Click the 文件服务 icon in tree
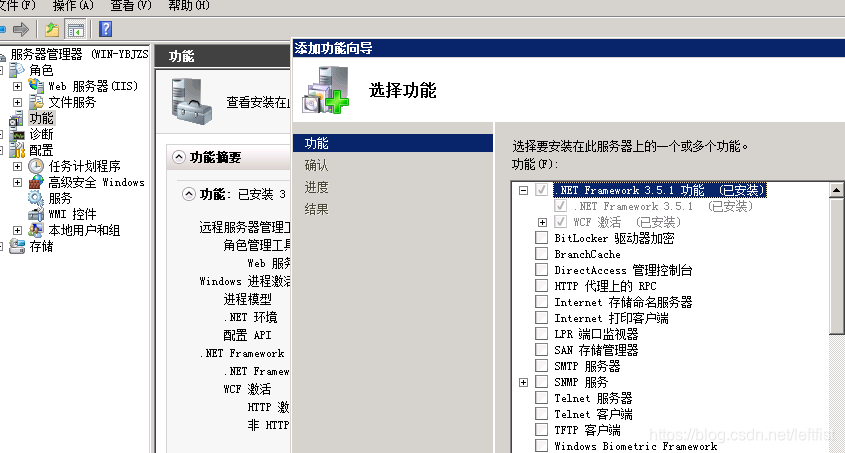845x453 pixels. pyautogui.click(x=36, y=102)
